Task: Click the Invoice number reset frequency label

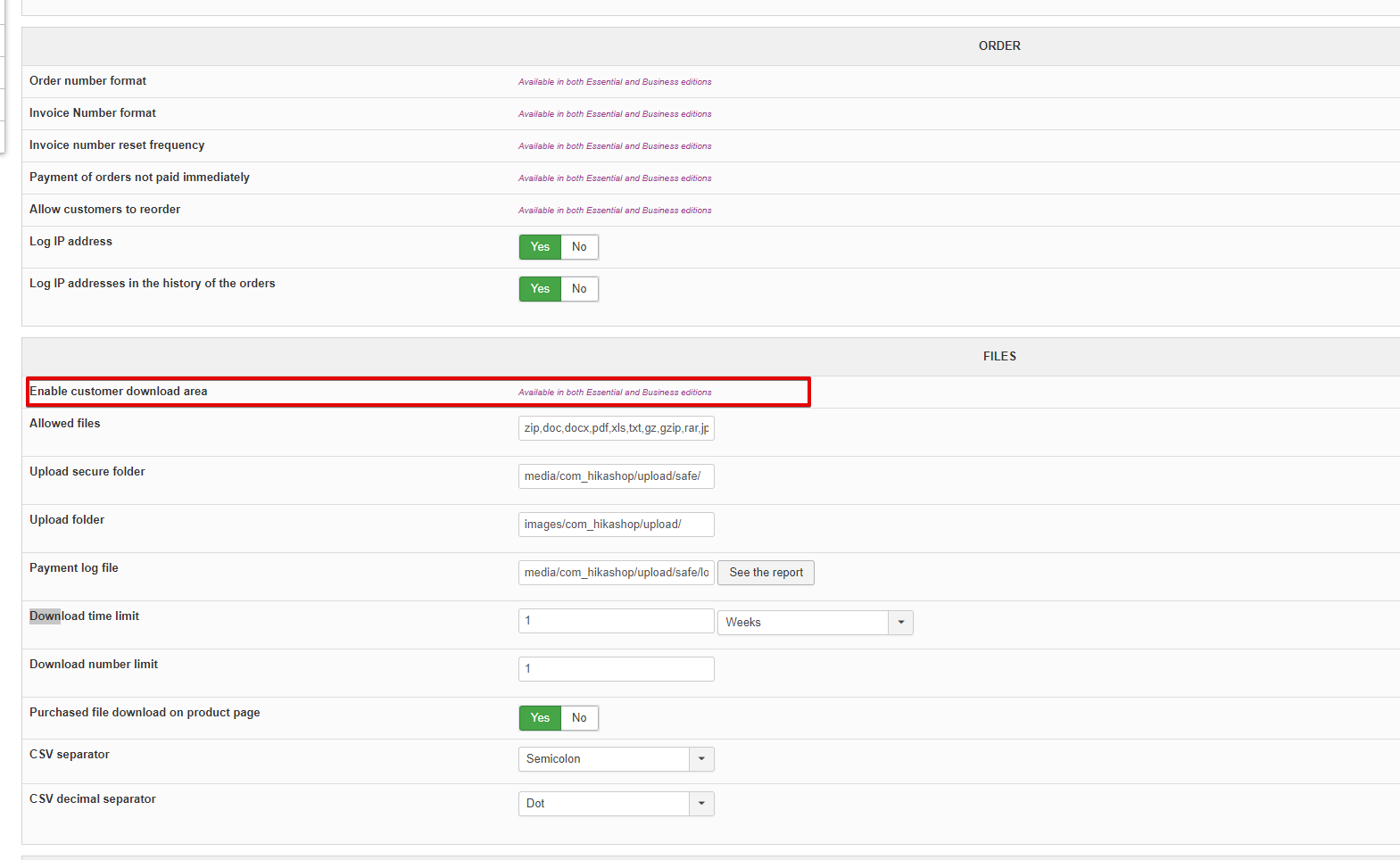Action: click(x=117, y=145)
